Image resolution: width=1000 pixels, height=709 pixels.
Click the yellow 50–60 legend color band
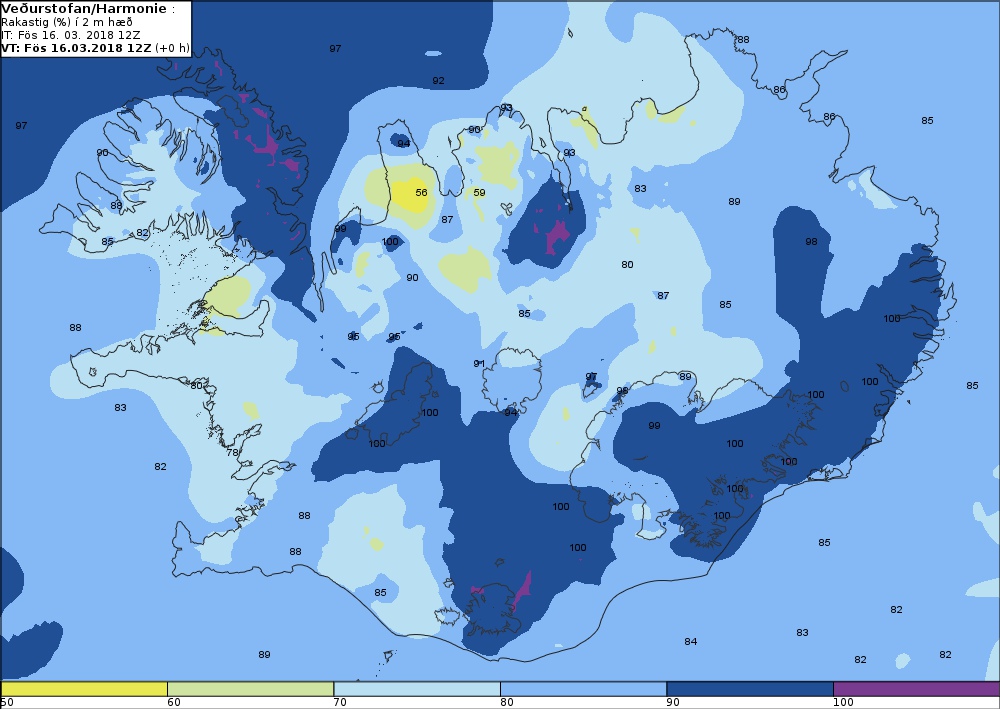click(x=84, y=689)
